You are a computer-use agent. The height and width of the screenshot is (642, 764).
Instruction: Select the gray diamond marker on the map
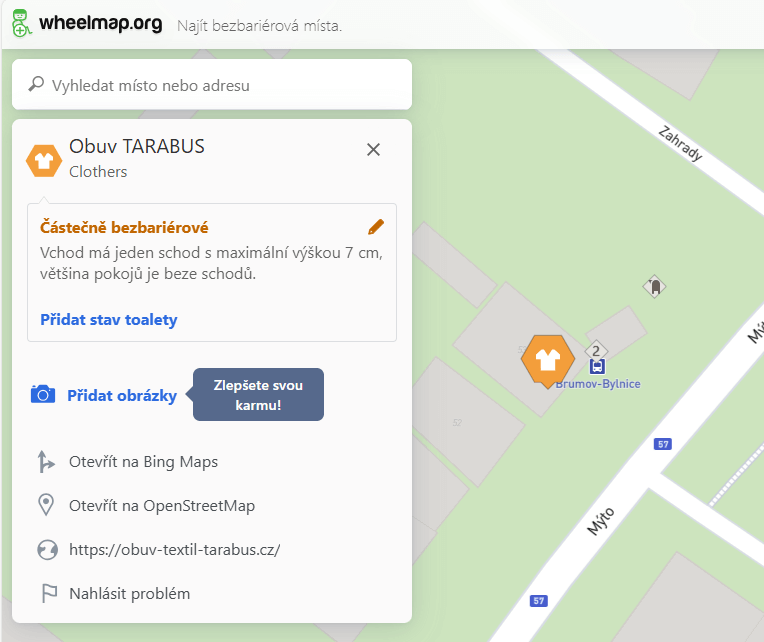click(x=654, y=287)
